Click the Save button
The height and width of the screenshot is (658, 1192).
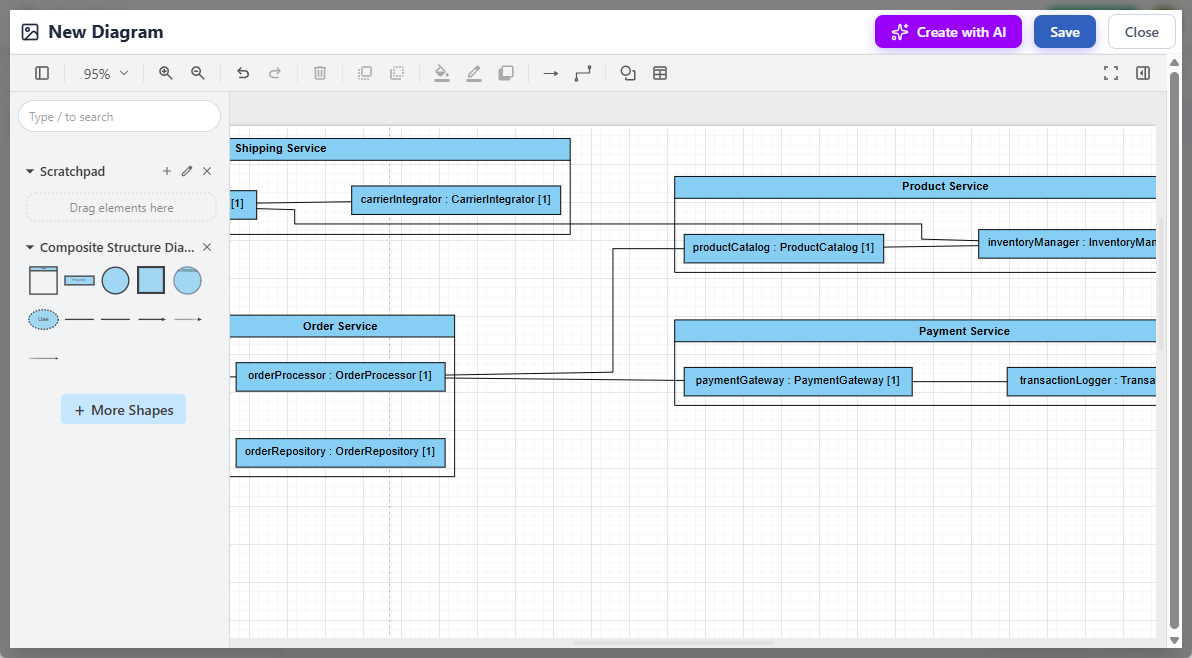(x=1064, y=31)
